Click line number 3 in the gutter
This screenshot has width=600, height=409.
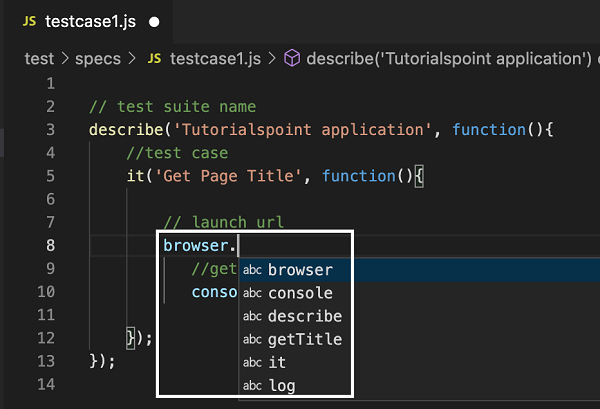click(x=49, y=130)
